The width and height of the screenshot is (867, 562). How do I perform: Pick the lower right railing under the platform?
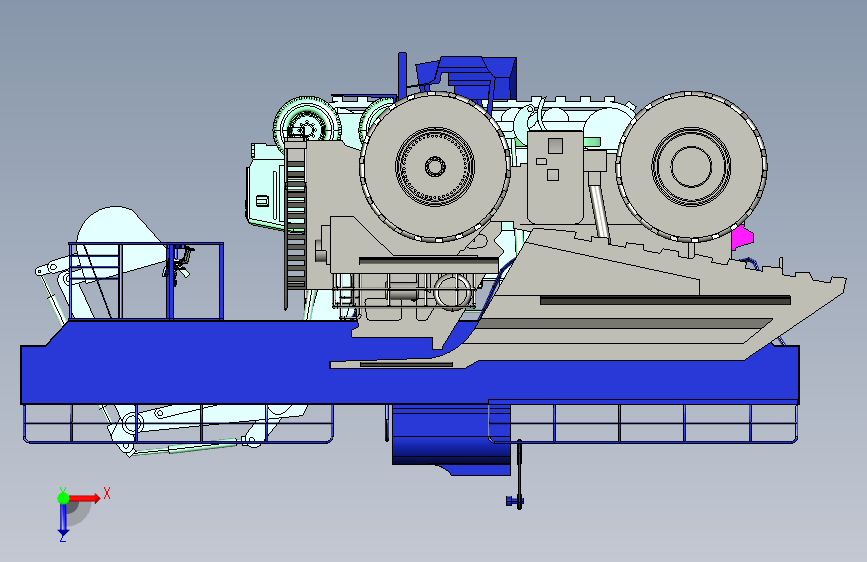pos(643,423)
